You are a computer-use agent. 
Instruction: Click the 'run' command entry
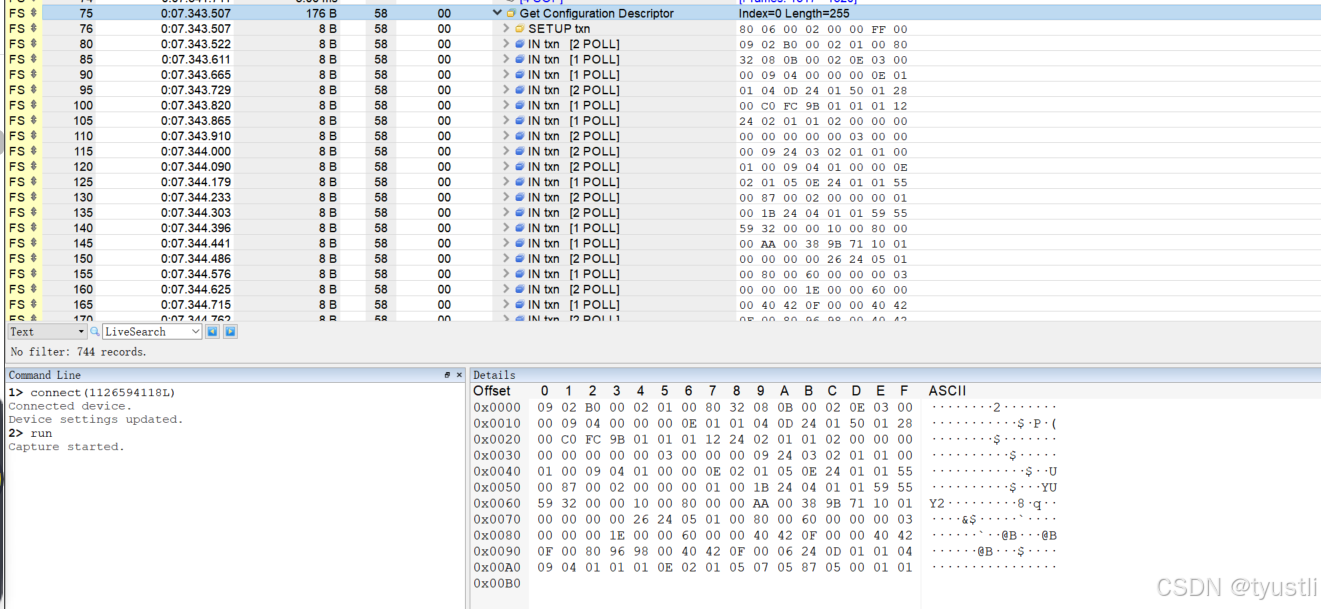41,434
